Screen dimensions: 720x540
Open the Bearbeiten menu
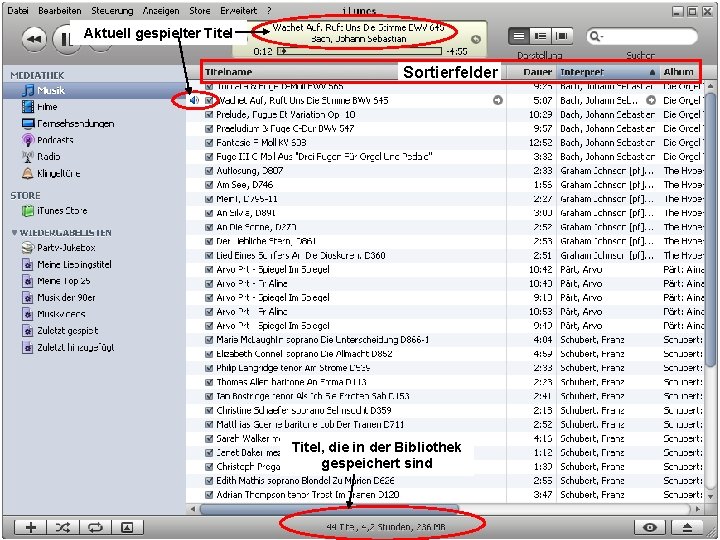click(60, 10)
